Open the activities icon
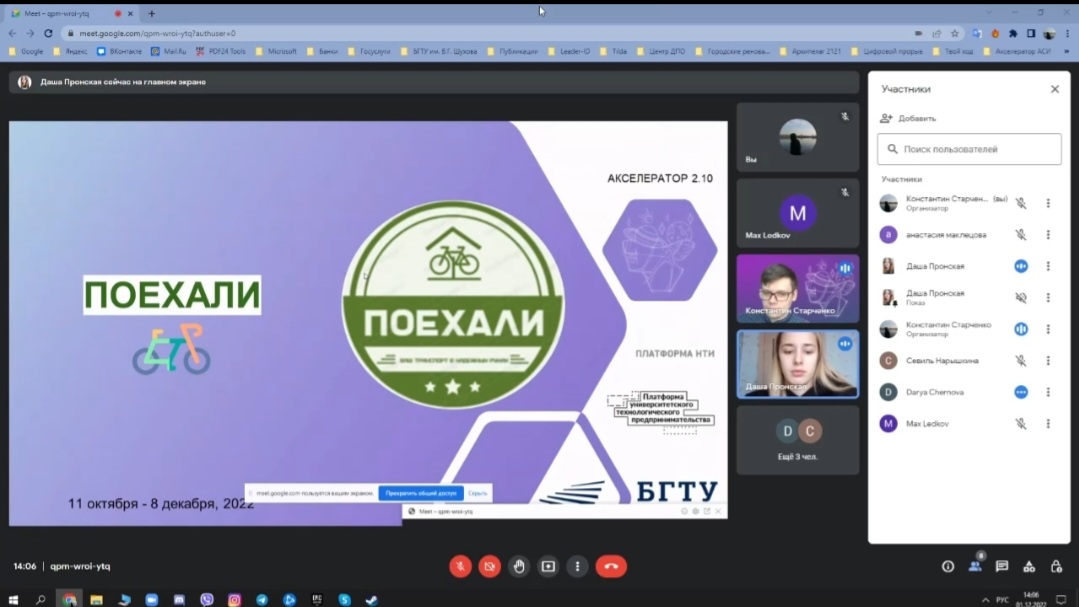 point(1029,566)
